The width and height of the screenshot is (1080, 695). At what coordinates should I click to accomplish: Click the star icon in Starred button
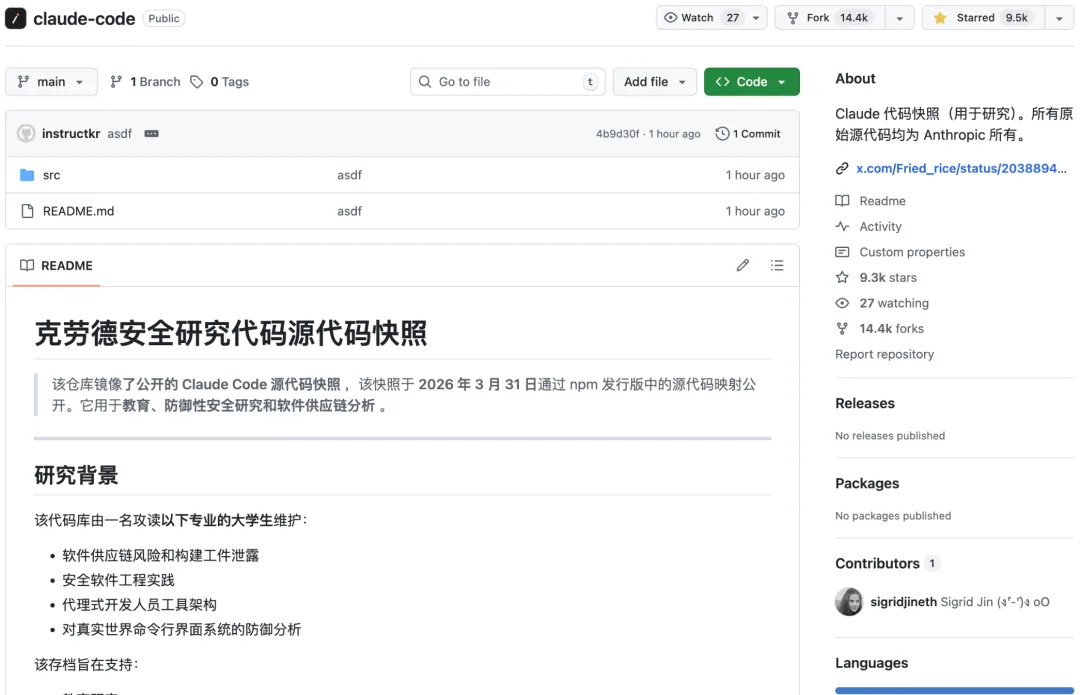[940, 19]
